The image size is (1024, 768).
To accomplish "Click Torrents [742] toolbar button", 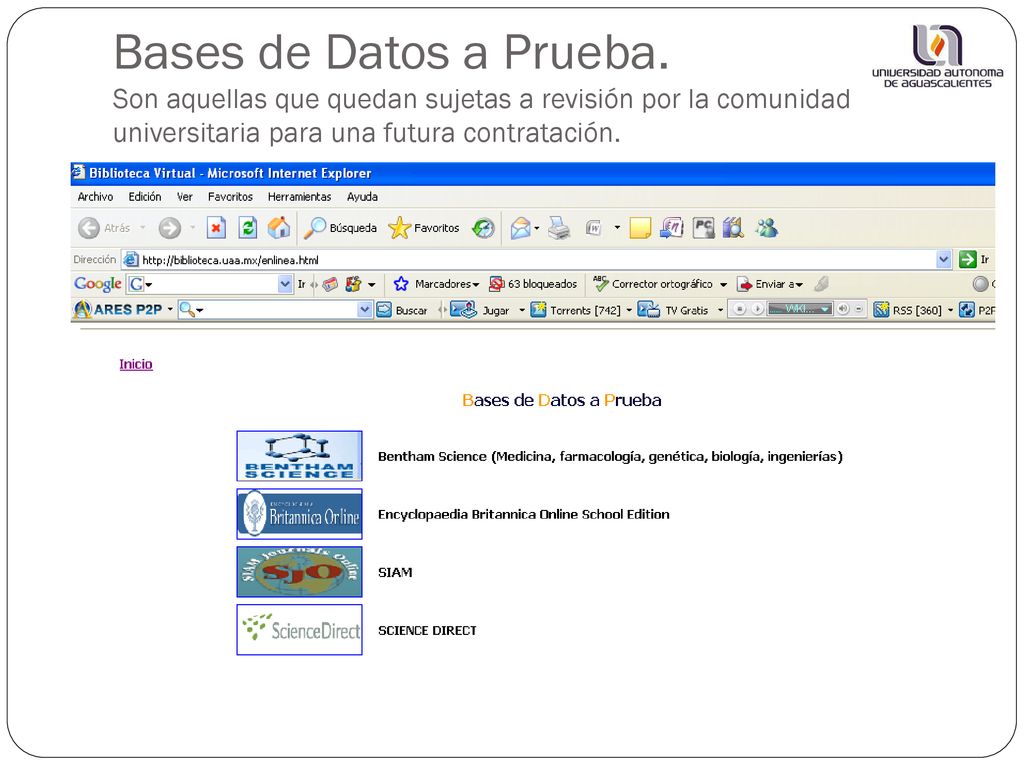I will click(576, 310).
